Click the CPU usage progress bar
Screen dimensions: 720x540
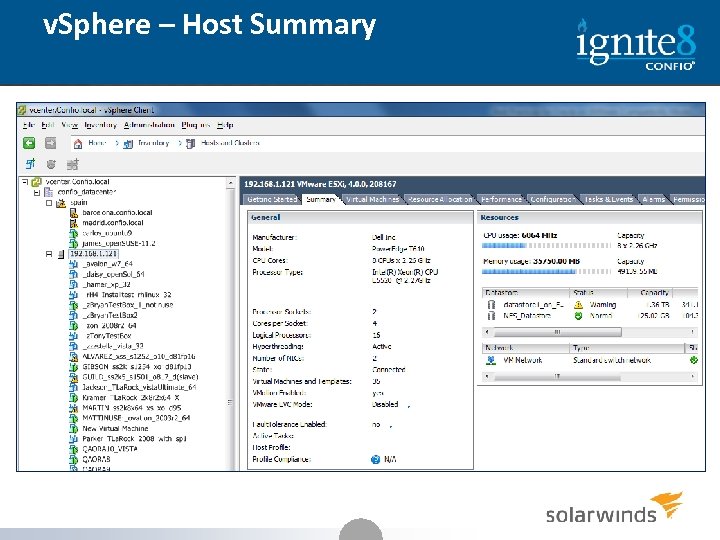(546, 246)
